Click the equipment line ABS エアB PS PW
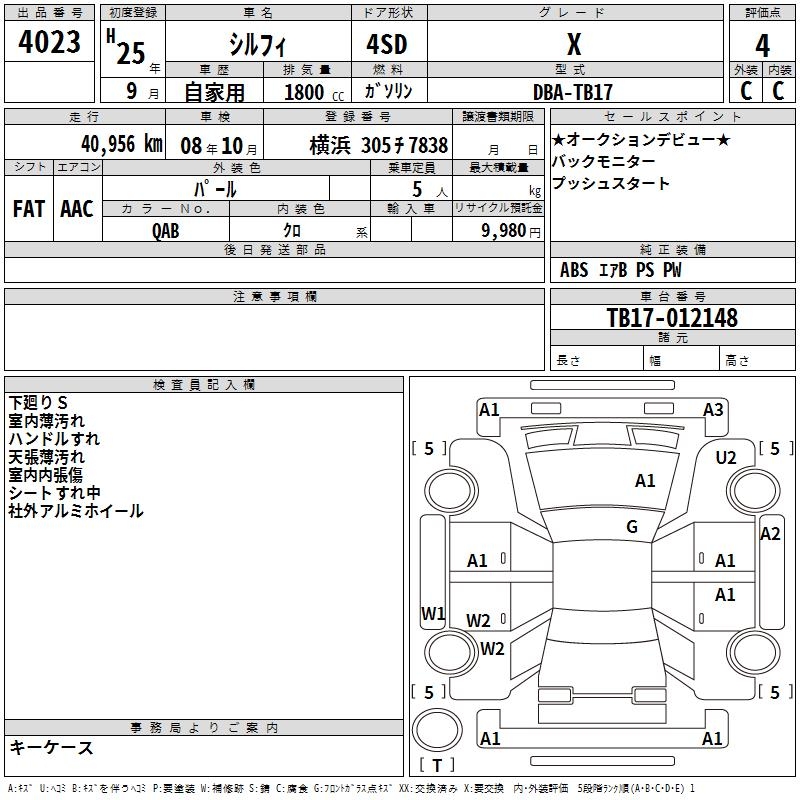This screenshot has height=800, width=800. (x=620, y=270)
